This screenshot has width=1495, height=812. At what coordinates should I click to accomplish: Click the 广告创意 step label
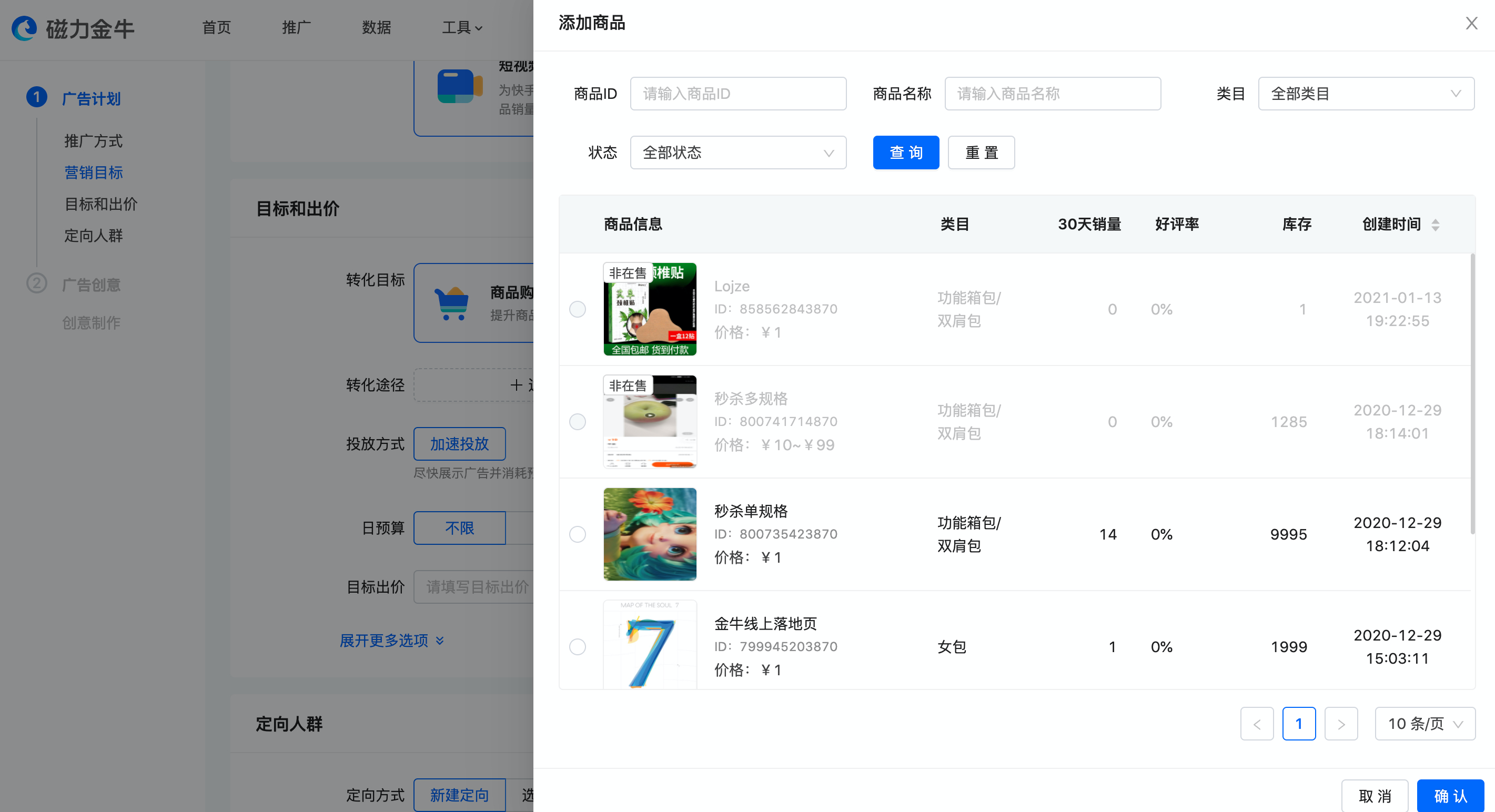[x=91, y=285]
